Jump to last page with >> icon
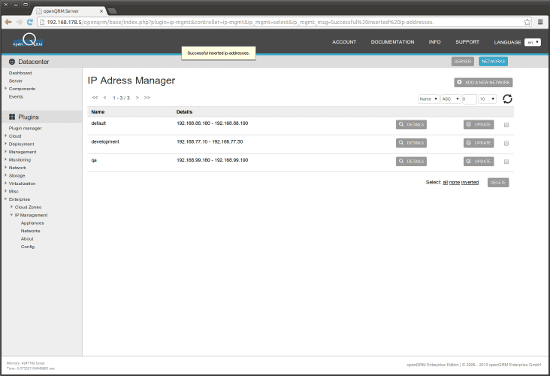The image size is (550, 376). pyautogui.click(x=147, y=98)
